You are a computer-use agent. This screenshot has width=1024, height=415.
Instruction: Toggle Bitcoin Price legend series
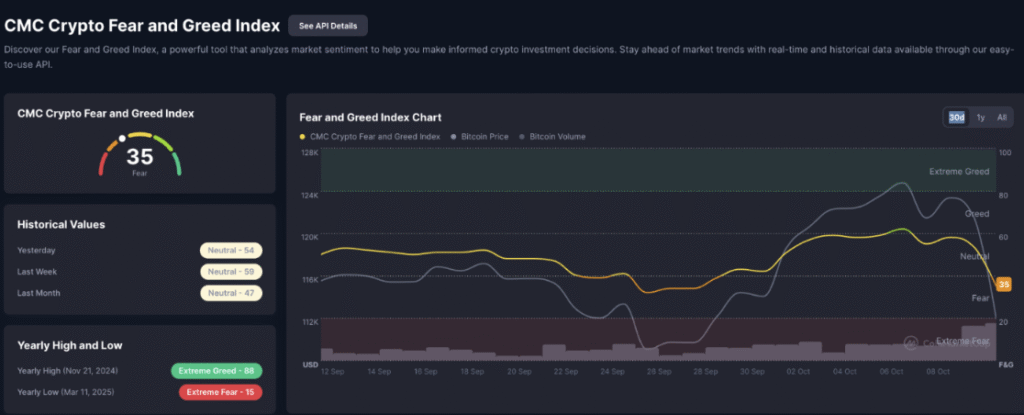point(480,137)
